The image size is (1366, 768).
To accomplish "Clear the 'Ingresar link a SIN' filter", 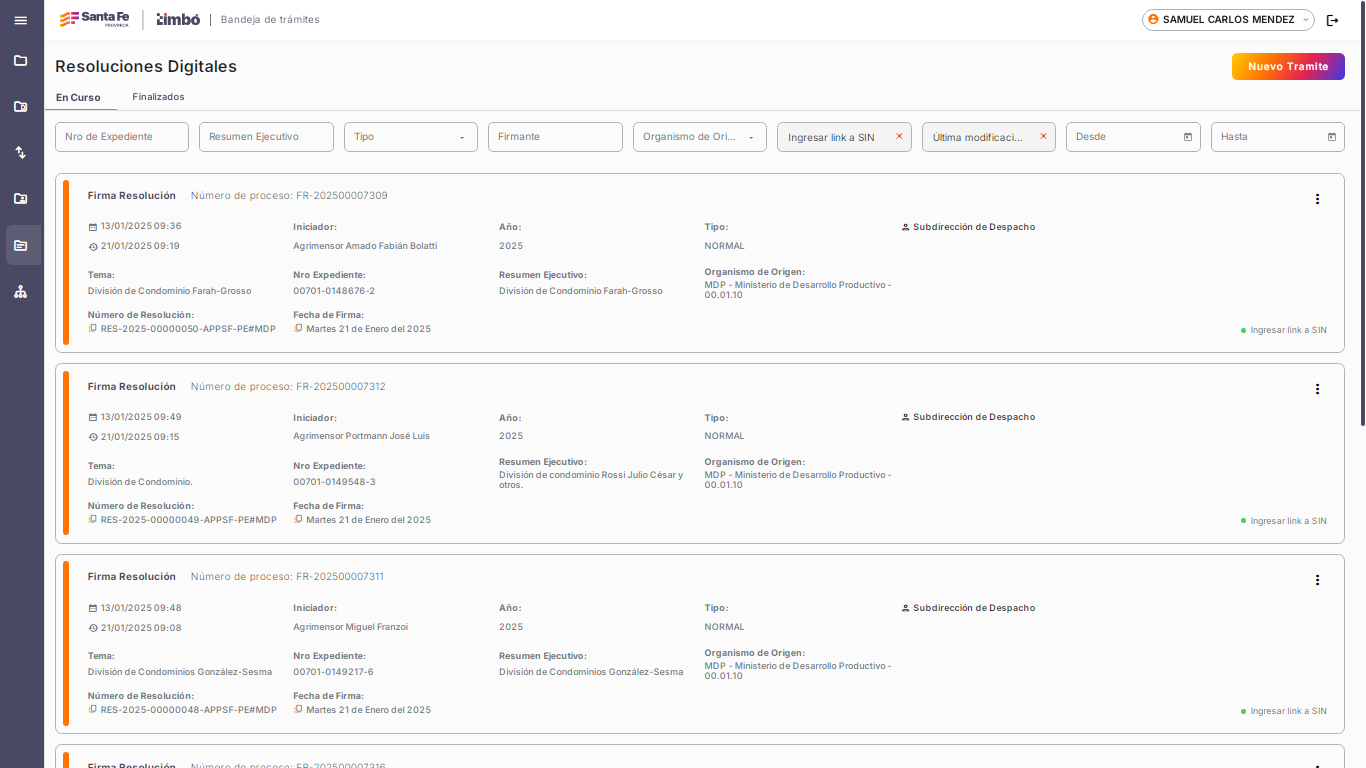I will tap(899, 136).
